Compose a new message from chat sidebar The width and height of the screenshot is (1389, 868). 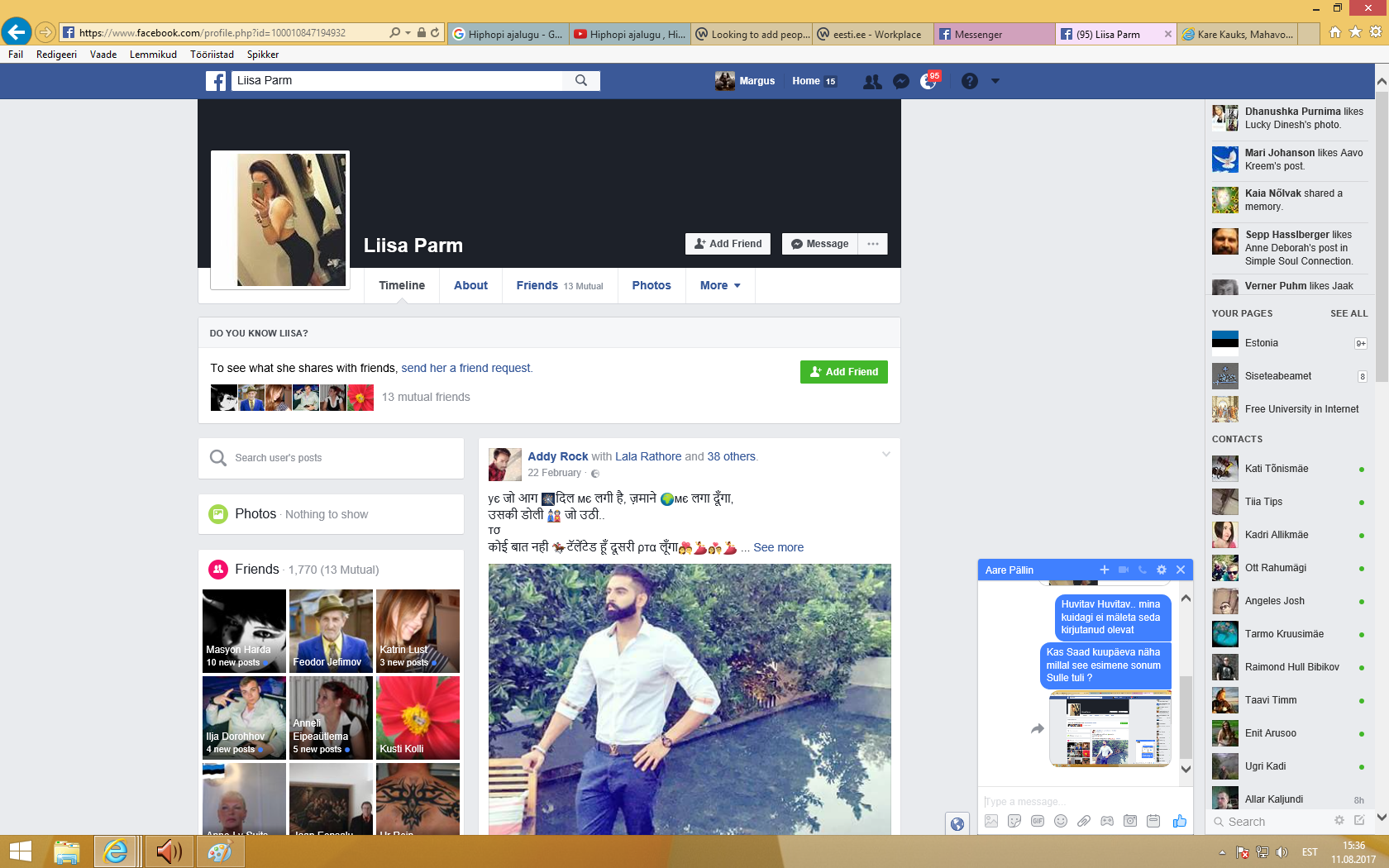[1359, 820]
